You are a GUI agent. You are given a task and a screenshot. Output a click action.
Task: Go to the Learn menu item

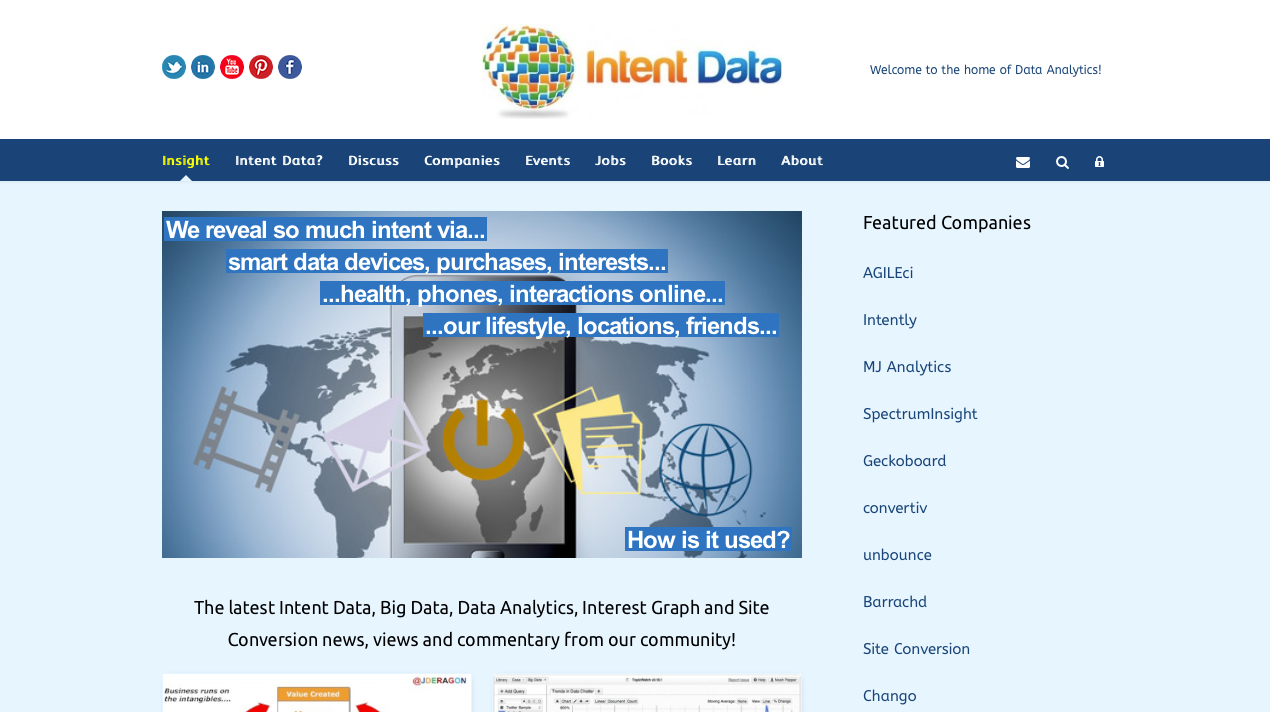[x=736, y=160]
